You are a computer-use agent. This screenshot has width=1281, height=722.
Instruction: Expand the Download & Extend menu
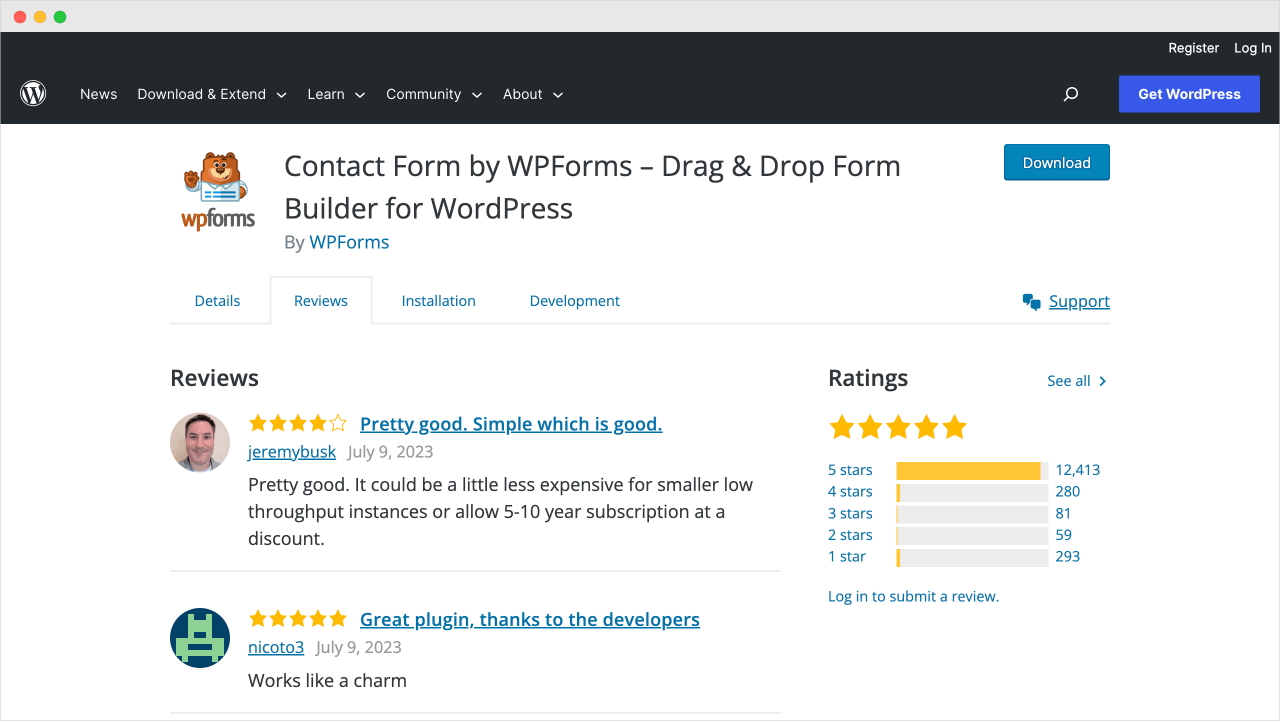pos(212,94)
